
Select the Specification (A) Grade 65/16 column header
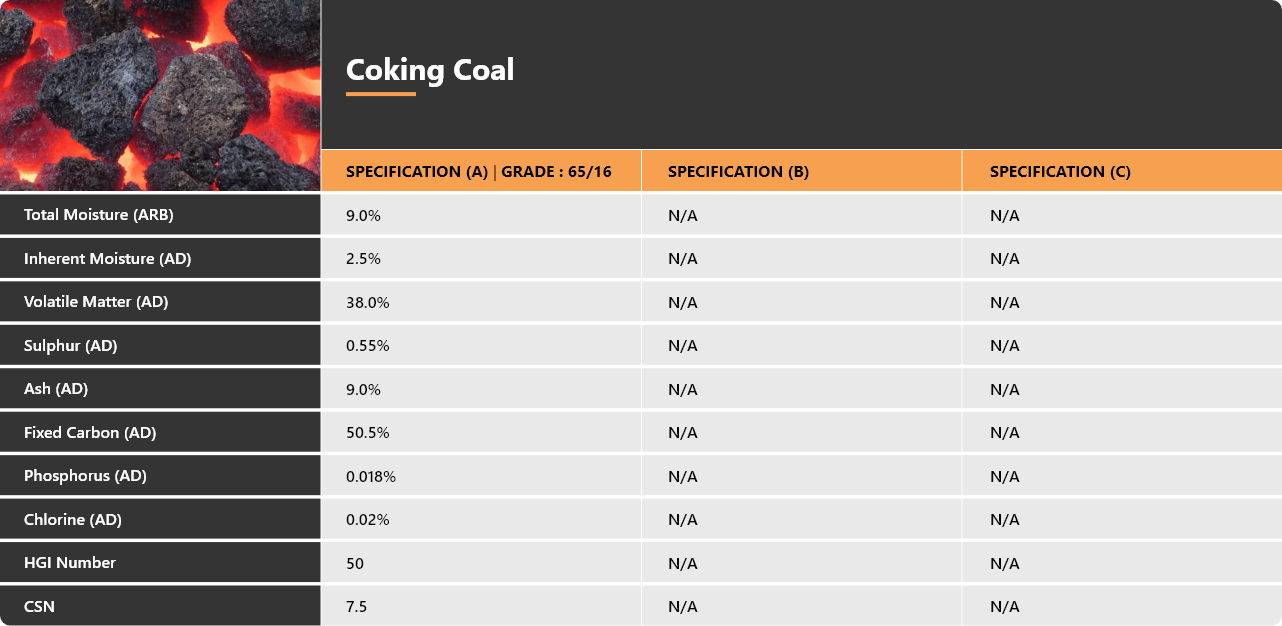point(481,171)
